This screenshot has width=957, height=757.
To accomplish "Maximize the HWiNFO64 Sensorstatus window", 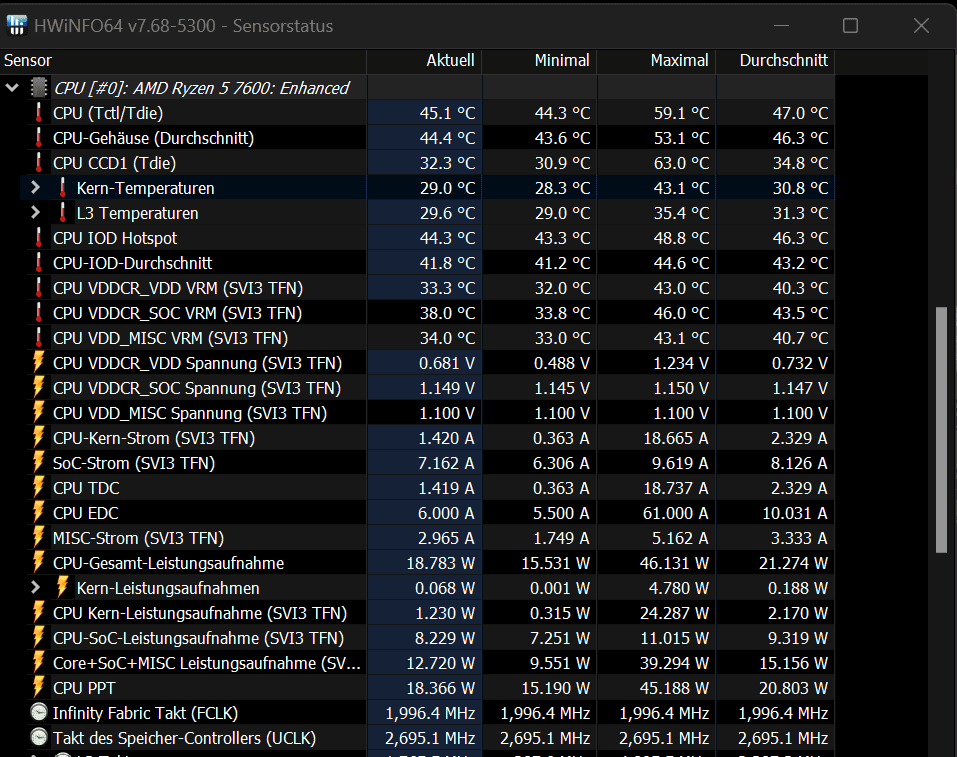I will pyautogui.click(x=850, y=25).
